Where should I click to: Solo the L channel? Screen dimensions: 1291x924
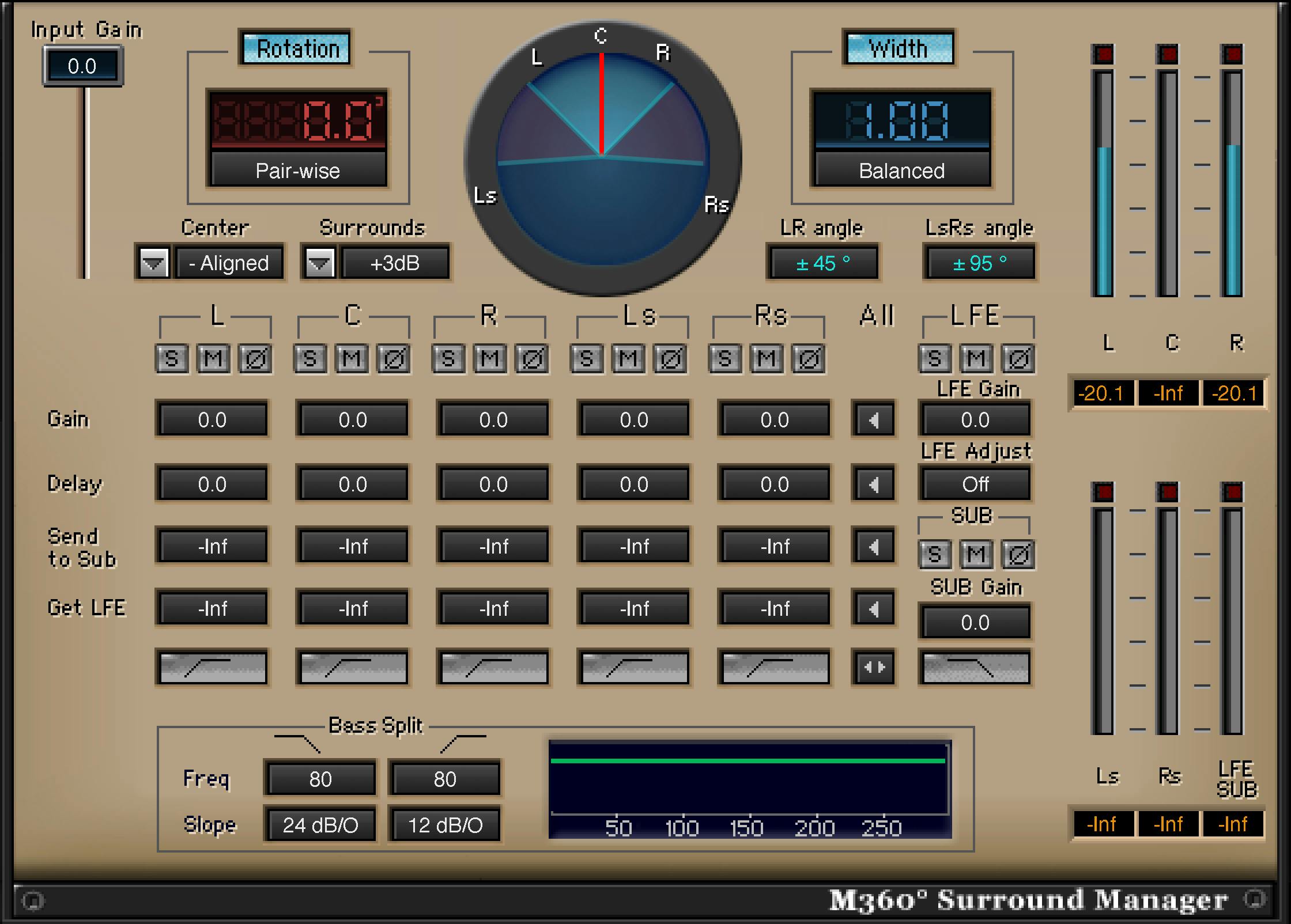pyautogui.click(x=172, y=359)
